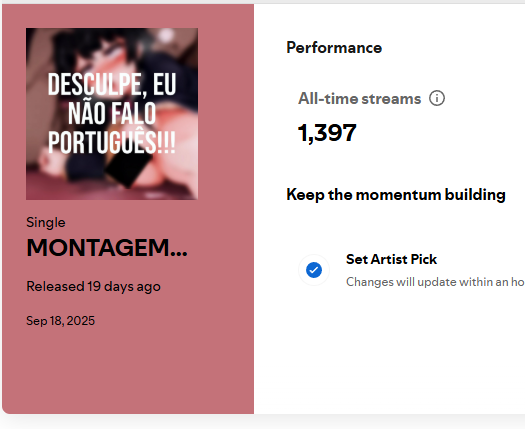
Task: Click the DESCULPE, EU line on the cover
Action: tap(112, 84)
